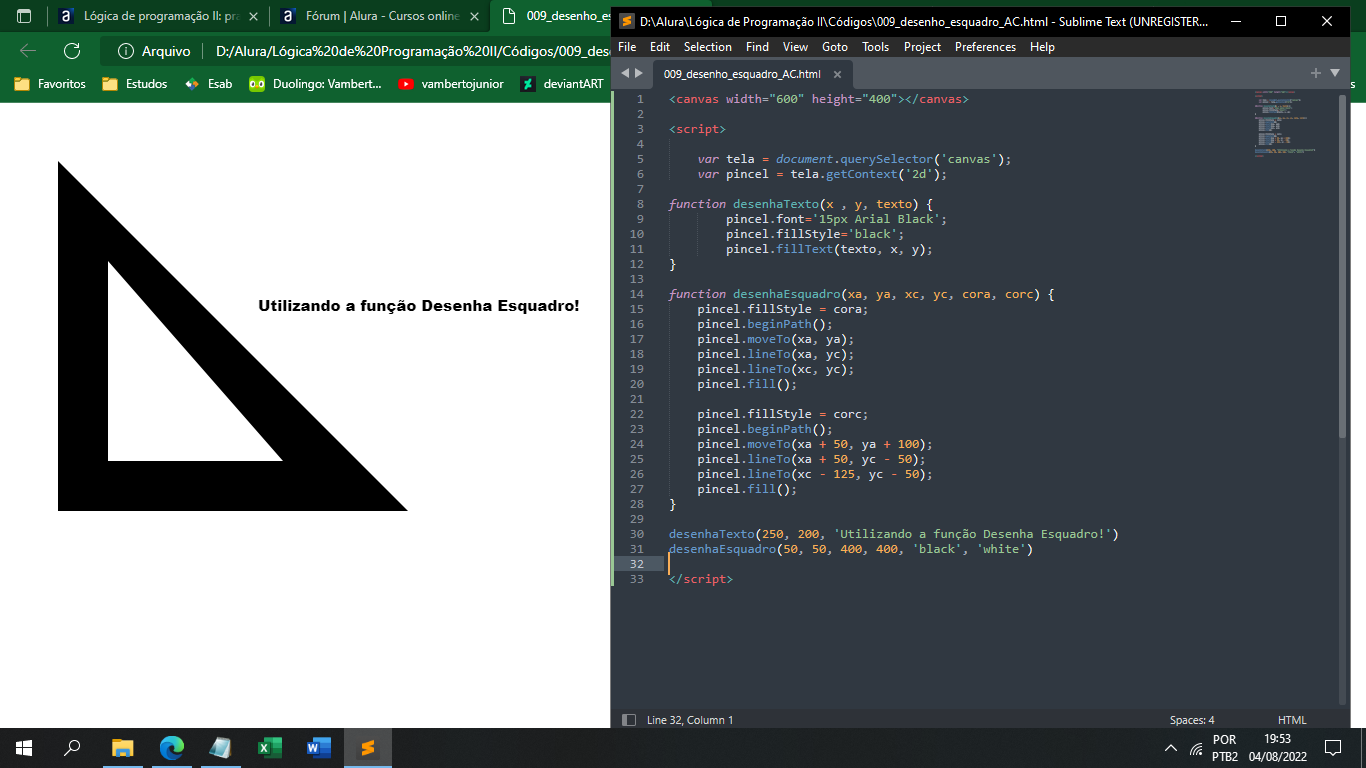Open the Estudos bookmarks folder

tap(134, 84)
